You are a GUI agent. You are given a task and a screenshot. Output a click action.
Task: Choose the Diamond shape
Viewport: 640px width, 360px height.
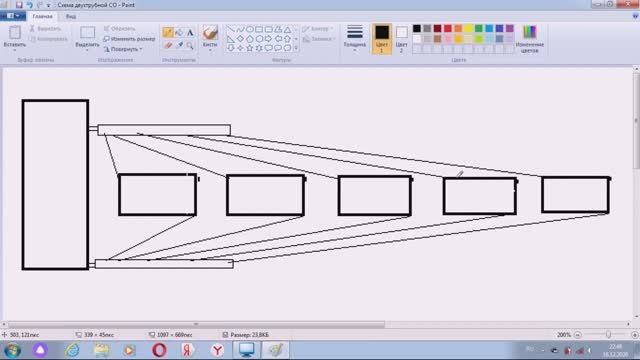click(x=240, y=39)
